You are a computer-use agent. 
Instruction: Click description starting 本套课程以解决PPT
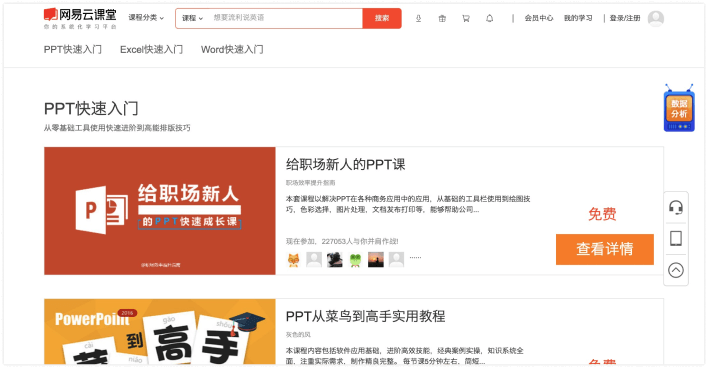coord(408,204)
